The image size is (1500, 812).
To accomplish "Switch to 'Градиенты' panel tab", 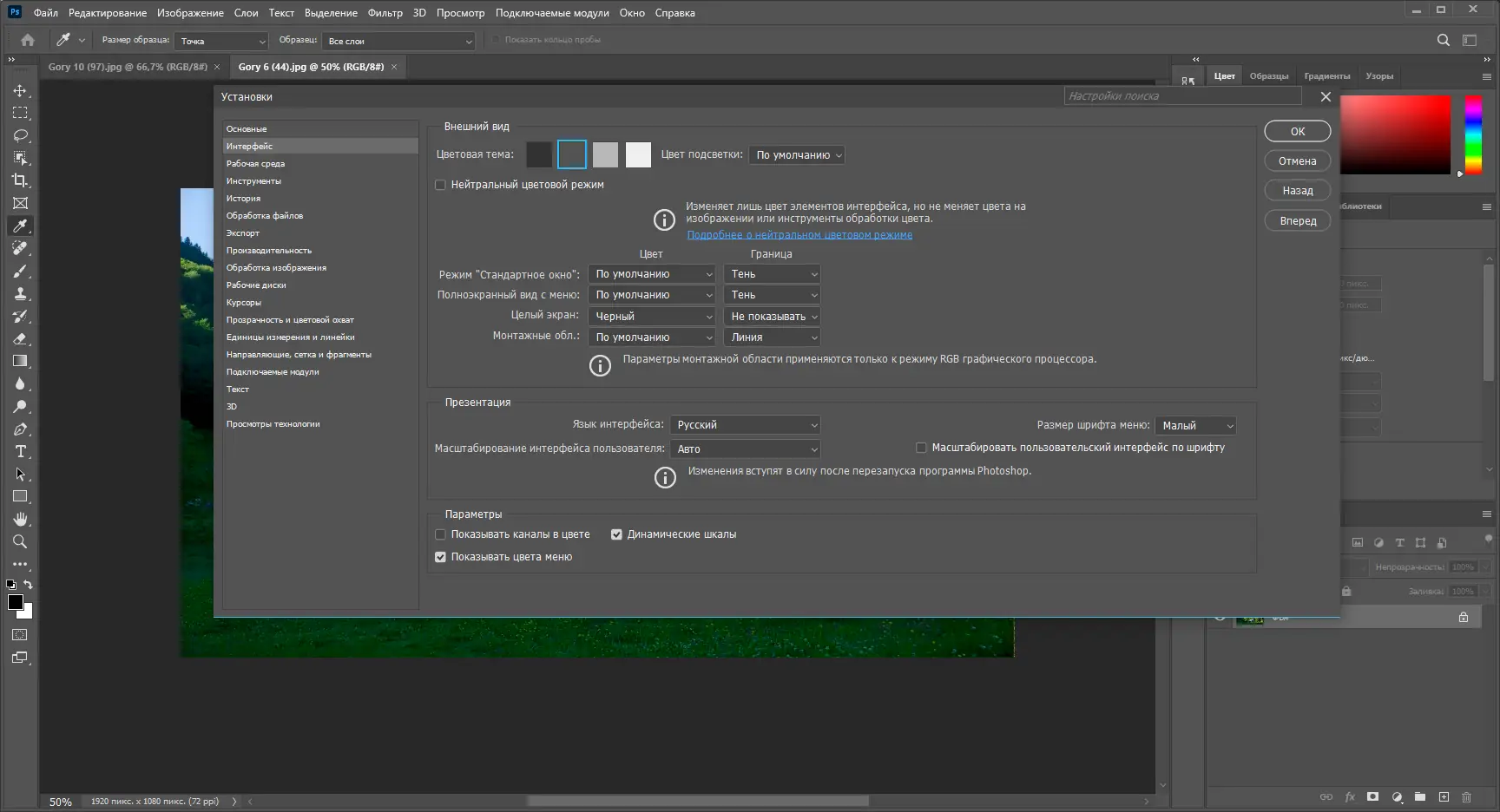I will [x=1327, y=76].
